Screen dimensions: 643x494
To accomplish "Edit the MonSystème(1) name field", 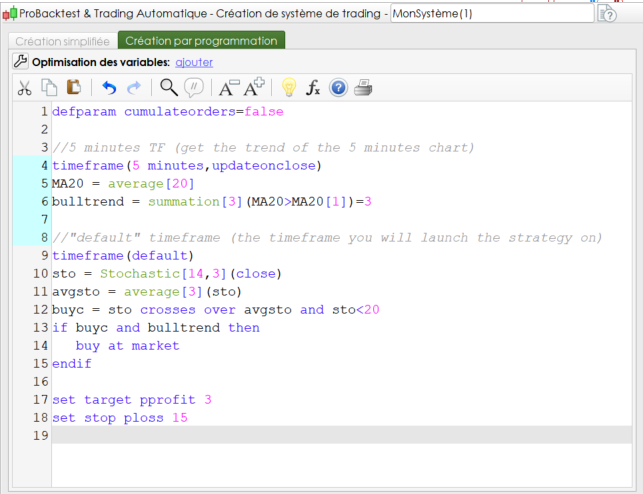I will (x=492, y=14).
